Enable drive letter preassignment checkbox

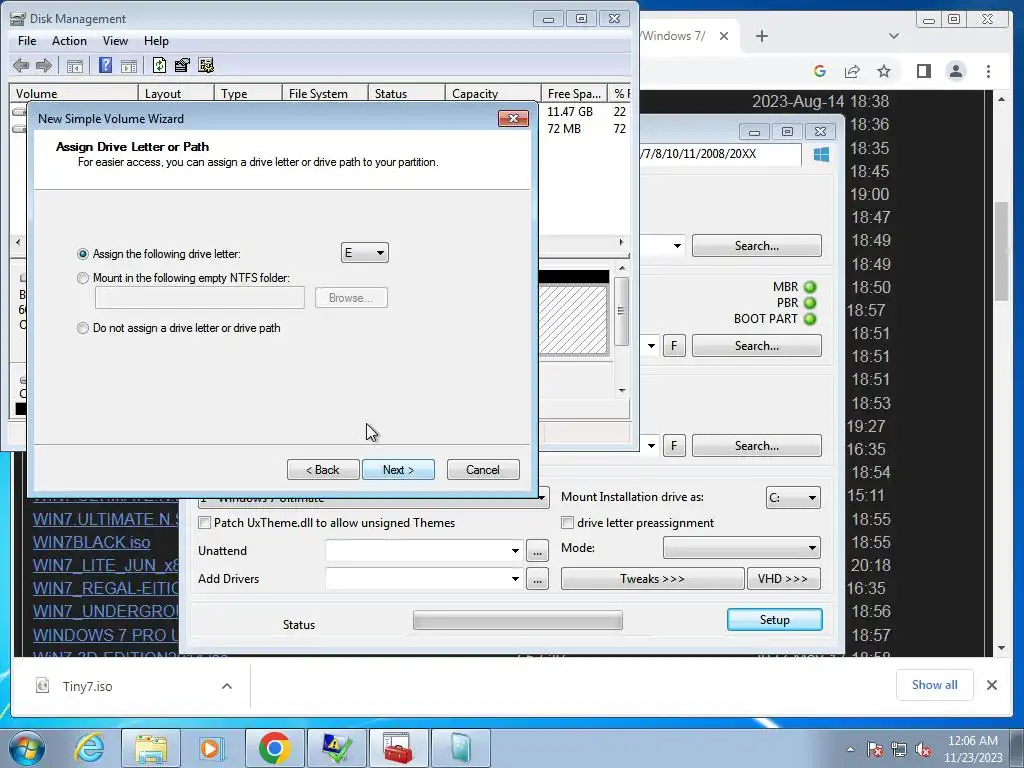pos(568,522)
